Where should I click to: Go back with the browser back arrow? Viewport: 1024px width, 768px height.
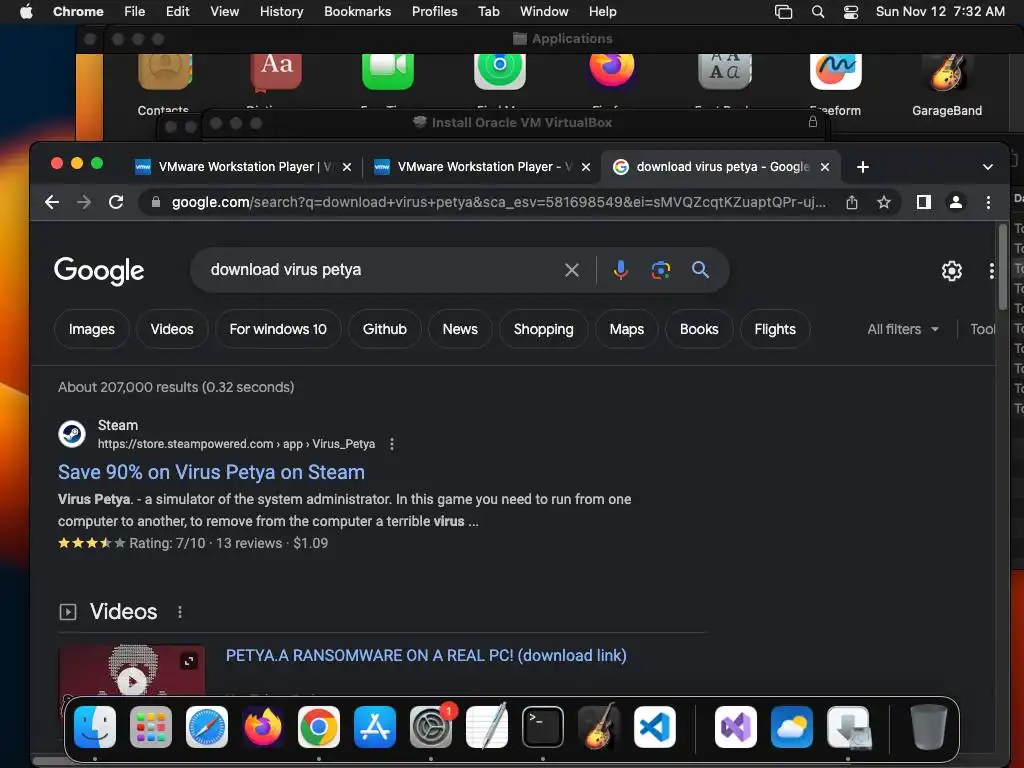52,202
